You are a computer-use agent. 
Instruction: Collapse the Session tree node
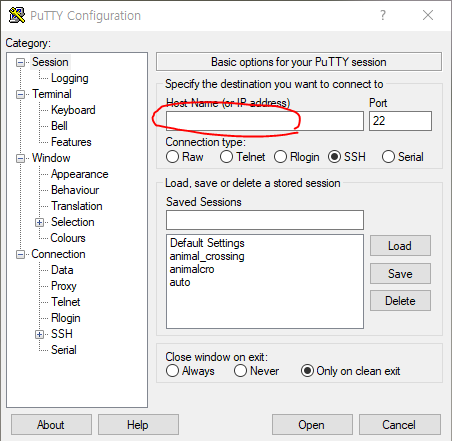click(20, 62)
